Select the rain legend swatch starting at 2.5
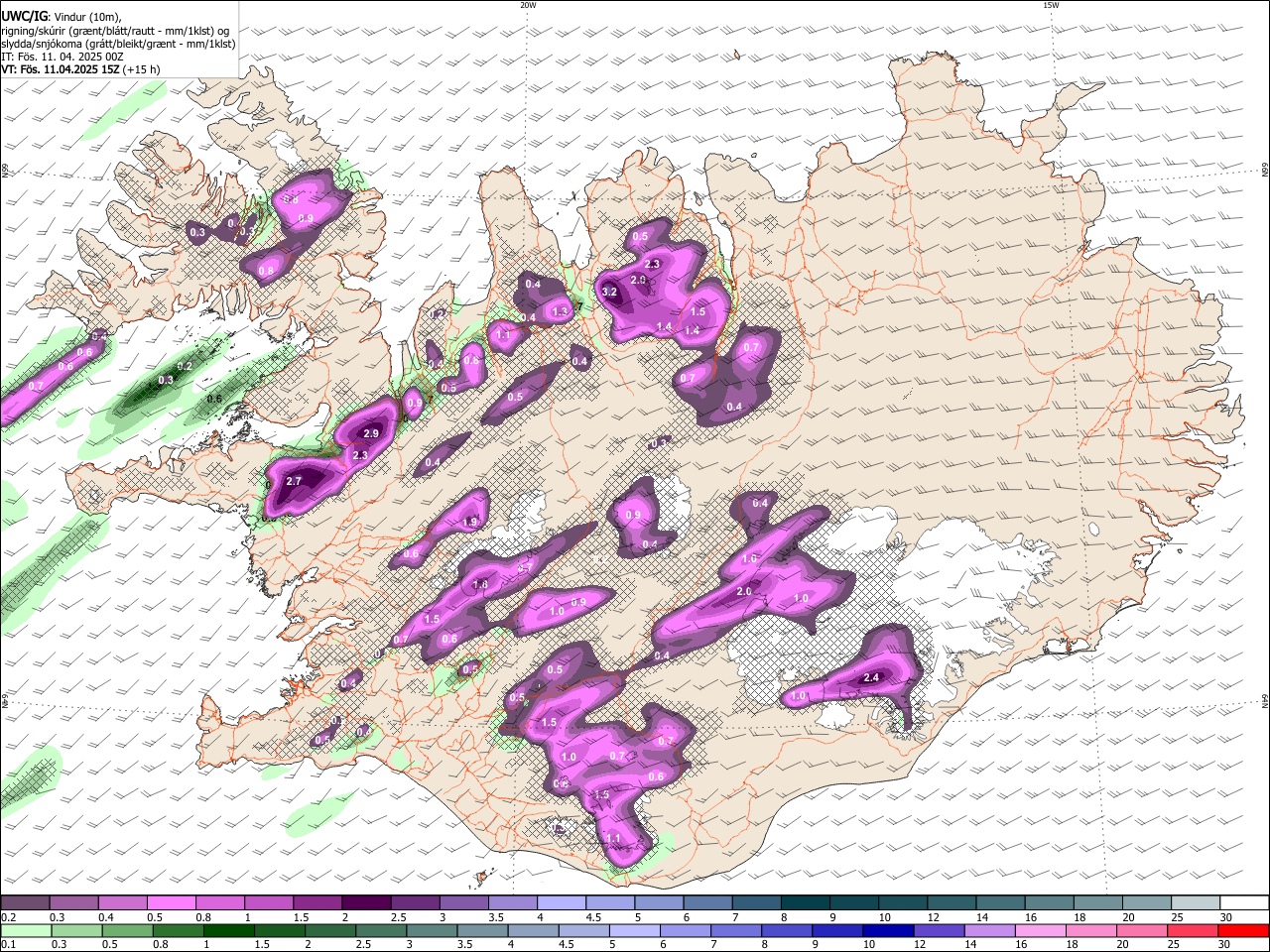The height and width of the screenshot is (952, 1270). click(x=381, y=931)
